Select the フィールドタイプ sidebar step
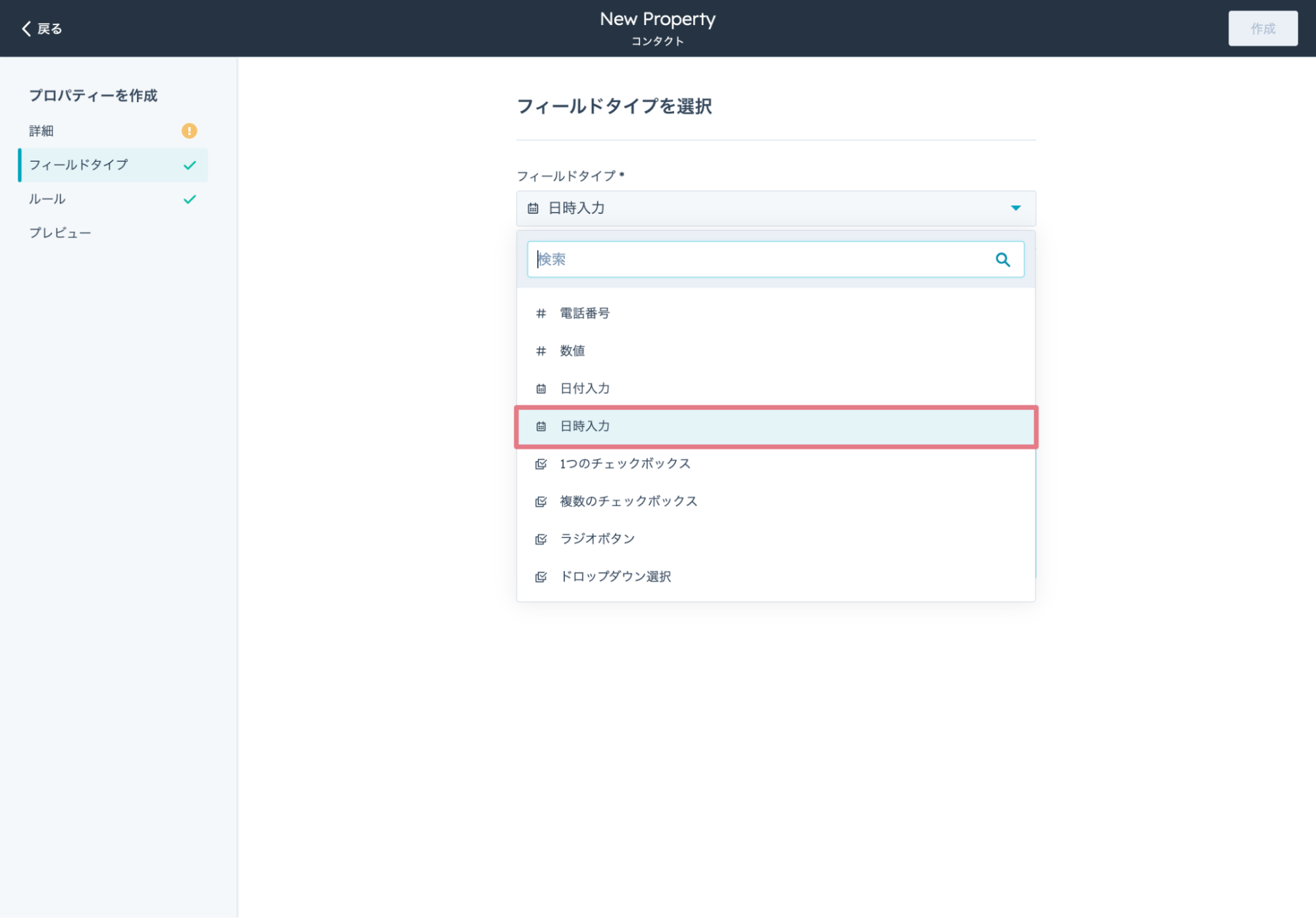Image resolution: width=1316 pixels, height=918 pixels. coord(113,165)
